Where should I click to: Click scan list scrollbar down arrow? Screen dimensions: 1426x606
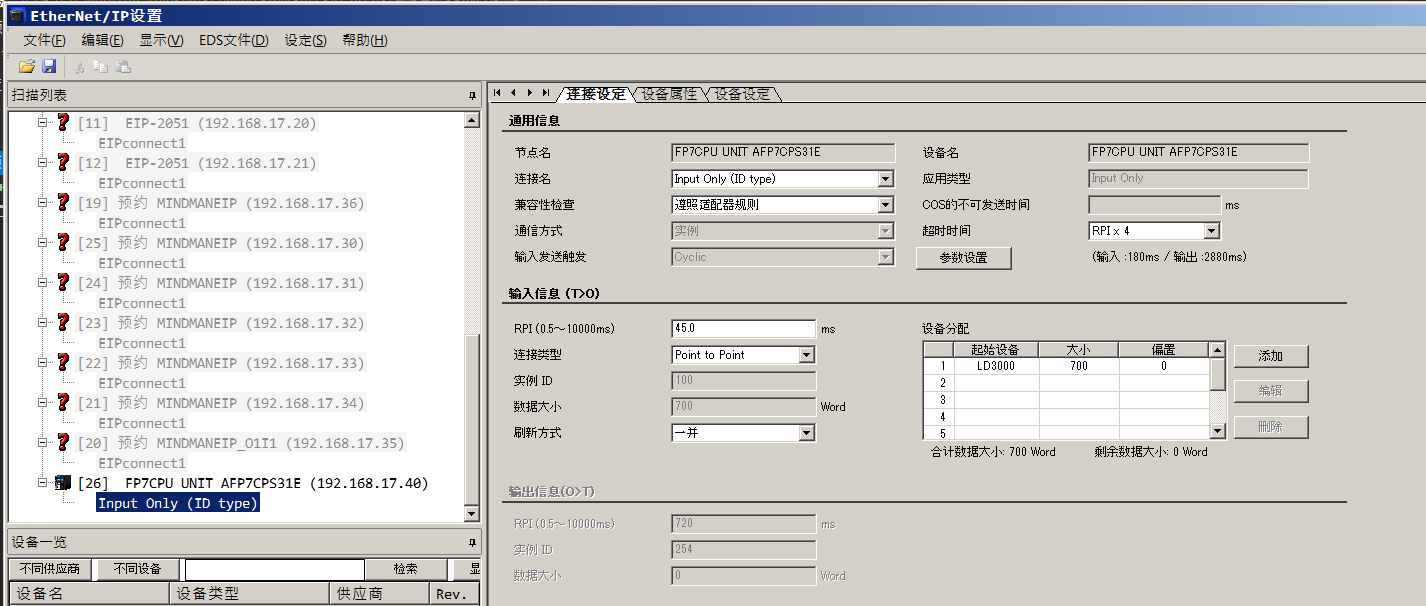[472, 514]
